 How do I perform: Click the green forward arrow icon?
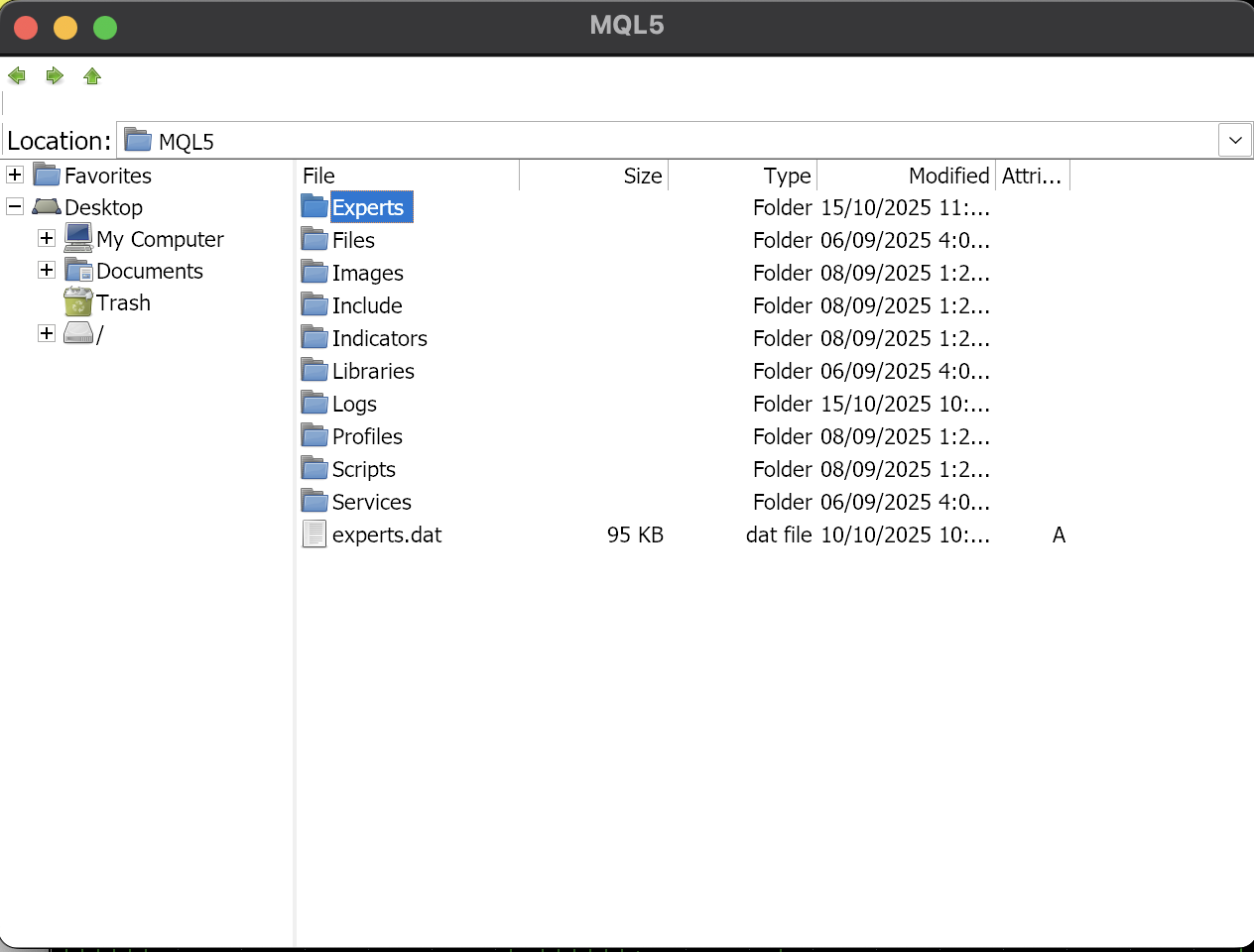[55, 76]
